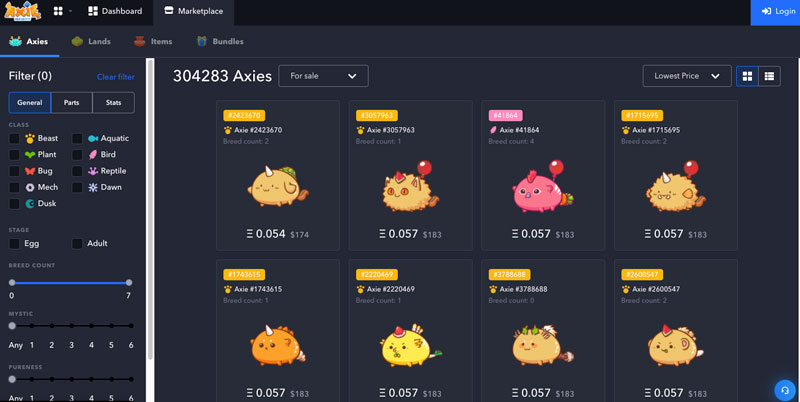Viewport: 800px width, 402px height.
Task: Open the #3057963 ID badge
Action: click(x=377, y=115)
